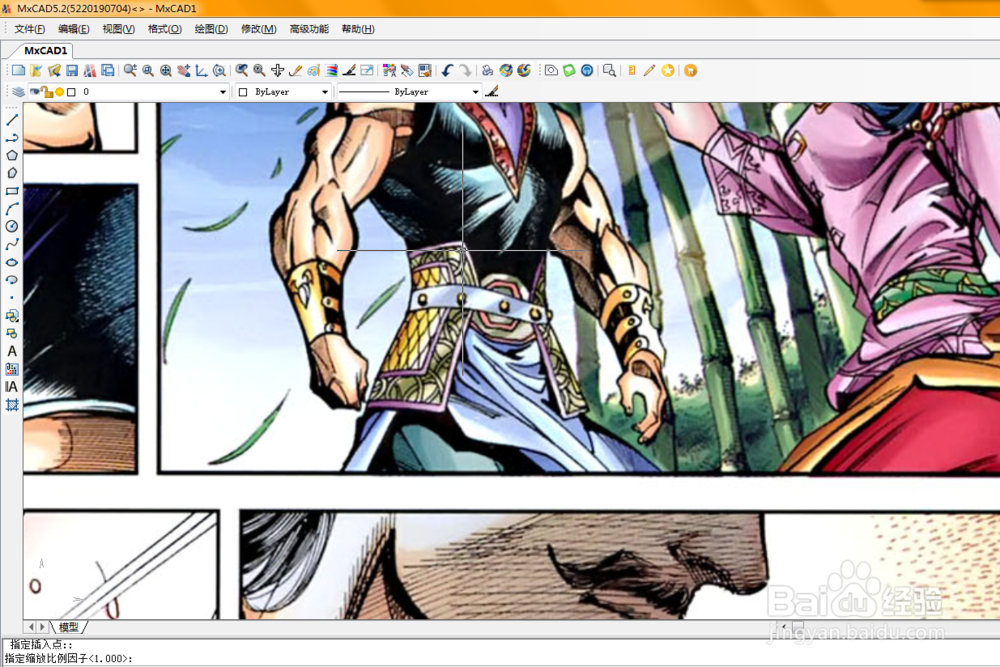Screen dimensions: 1000x667
Task: Click the command line scale factor prompt
Action: click(68, 659)
